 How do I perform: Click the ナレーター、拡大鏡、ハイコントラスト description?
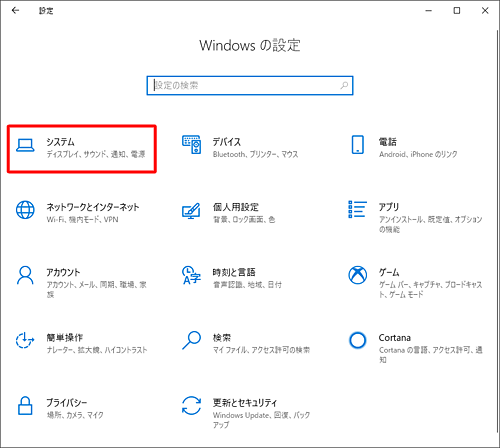click(x=97, y=350)
